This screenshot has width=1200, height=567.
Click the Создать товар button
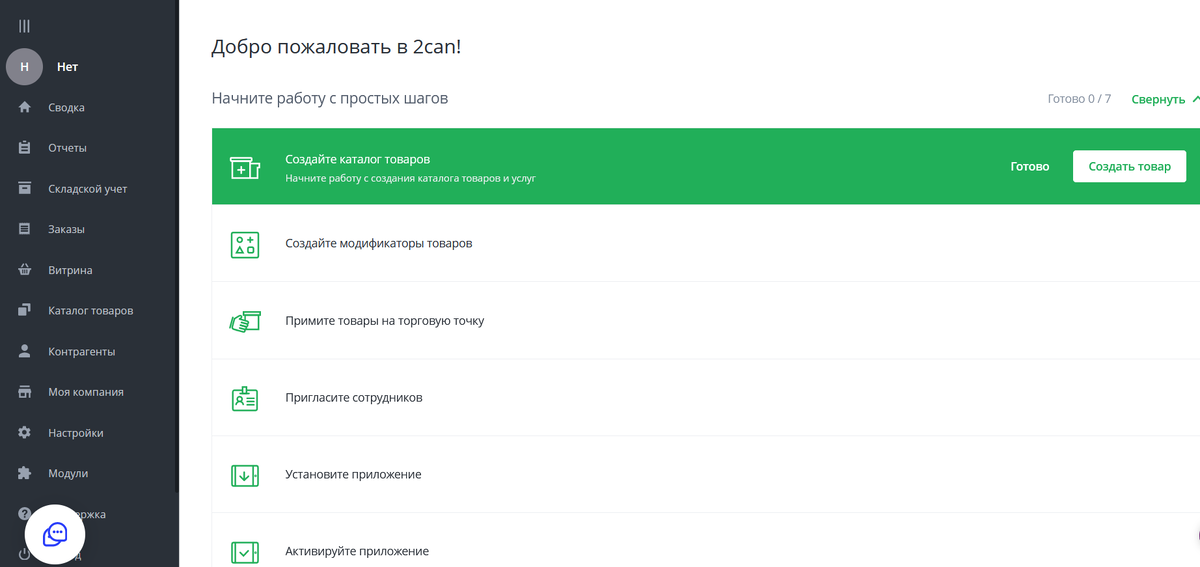1129,166
